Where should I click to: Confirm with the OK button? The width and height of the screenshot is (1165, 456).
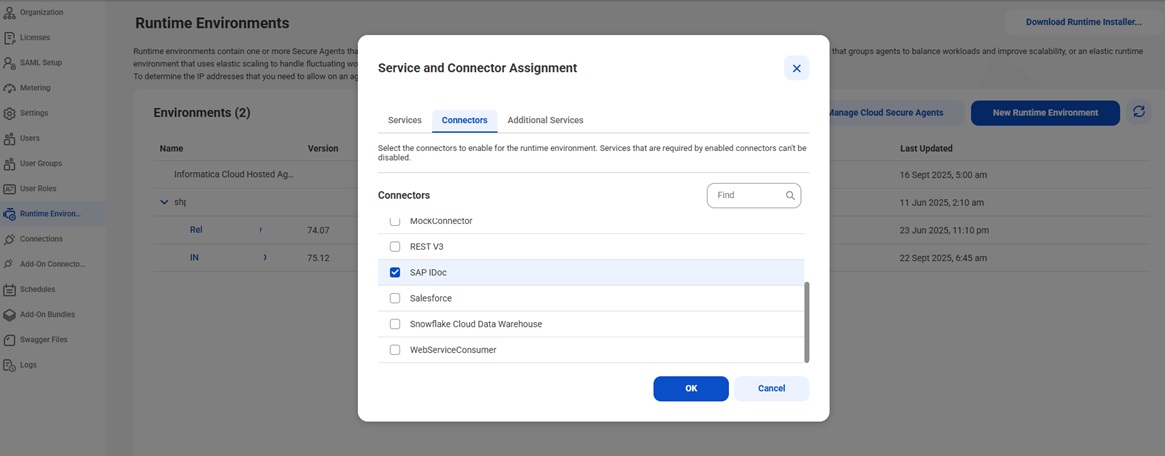(691, 388)
